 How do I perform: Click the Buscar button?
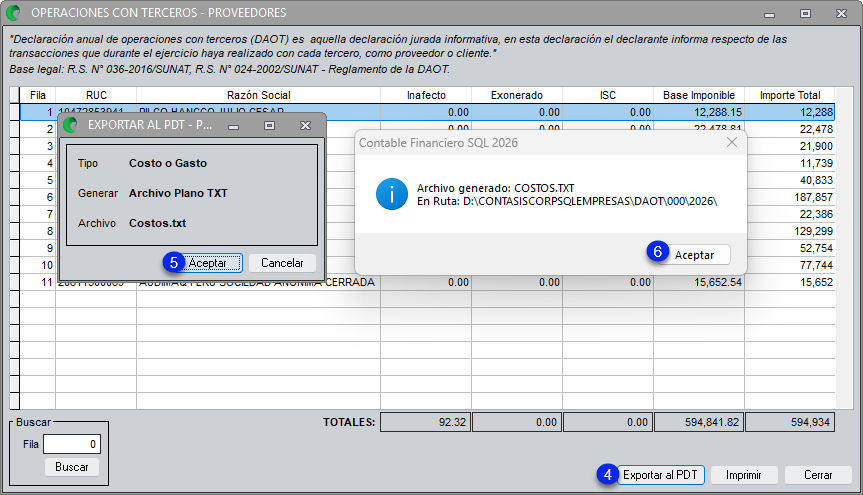pyautogui.click(x=72, y=467)
